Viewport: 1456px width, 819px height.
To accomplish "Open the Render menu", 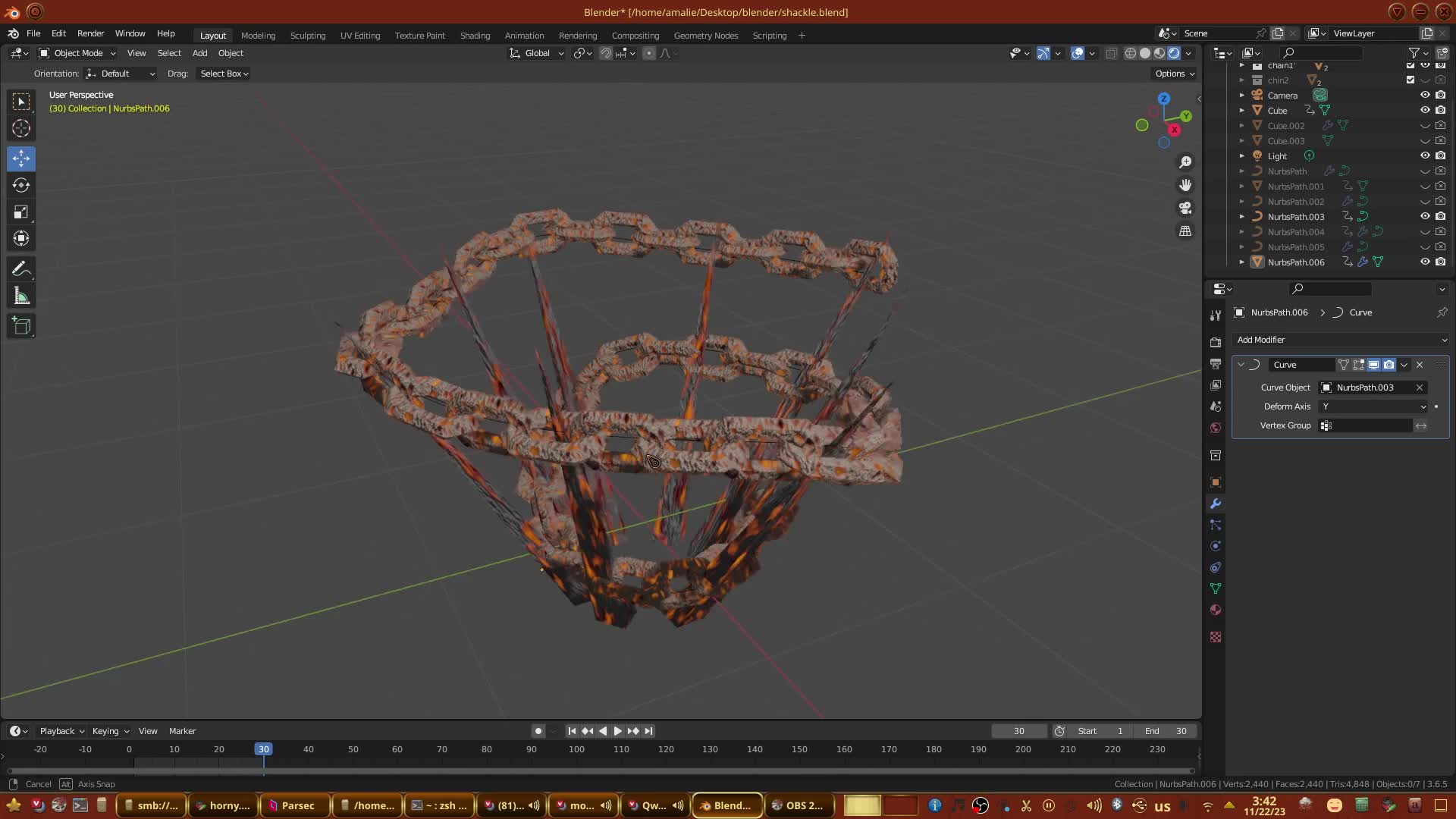I will pyautogui.click(x=90, y=33).
